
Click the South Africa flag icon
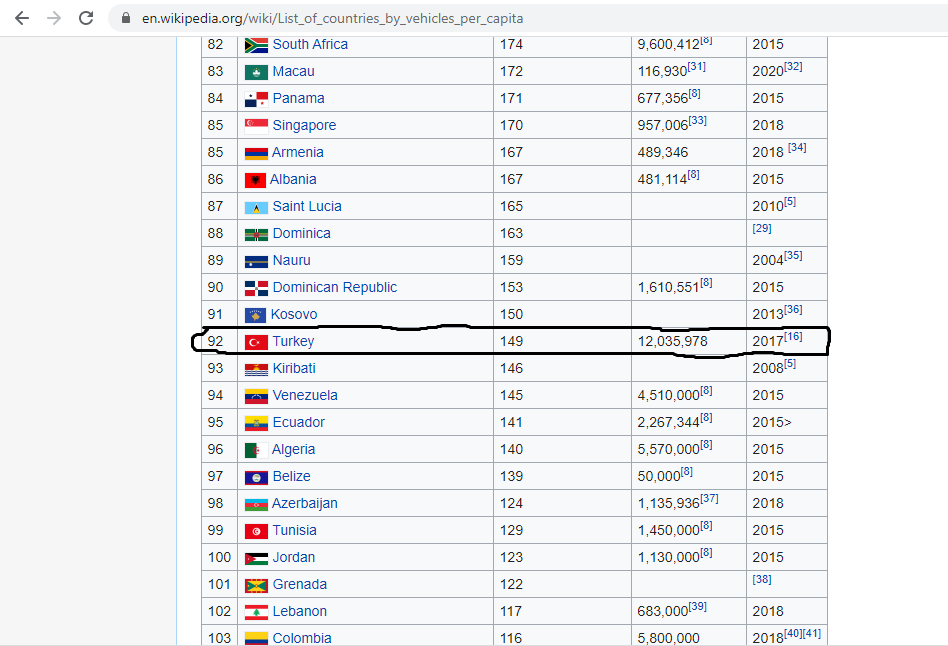tap(256, 45)
